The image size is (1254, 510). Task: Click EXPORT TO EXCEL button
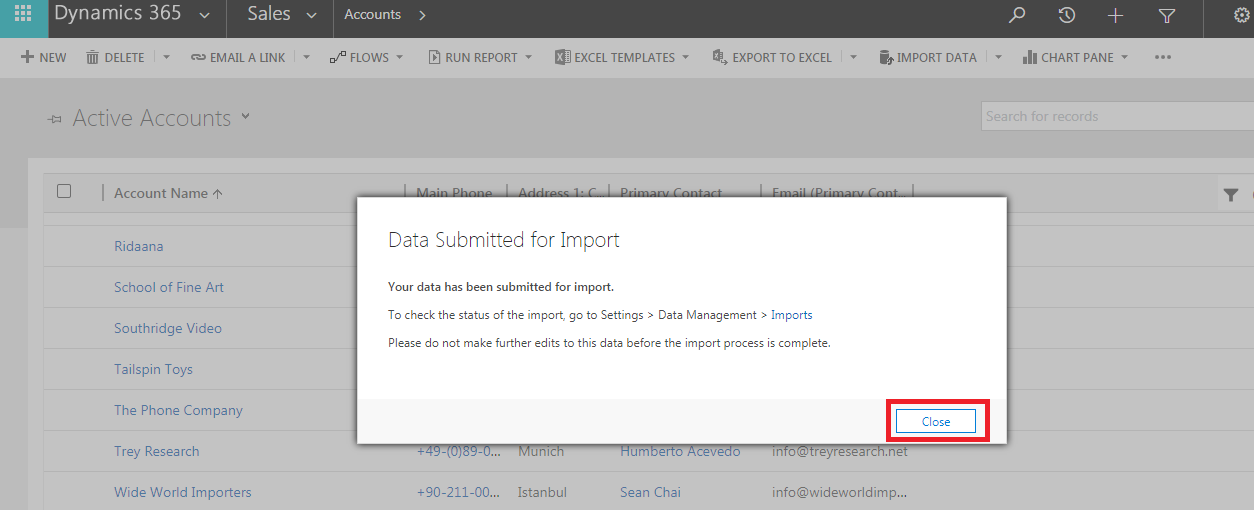[x=772, y=57]
